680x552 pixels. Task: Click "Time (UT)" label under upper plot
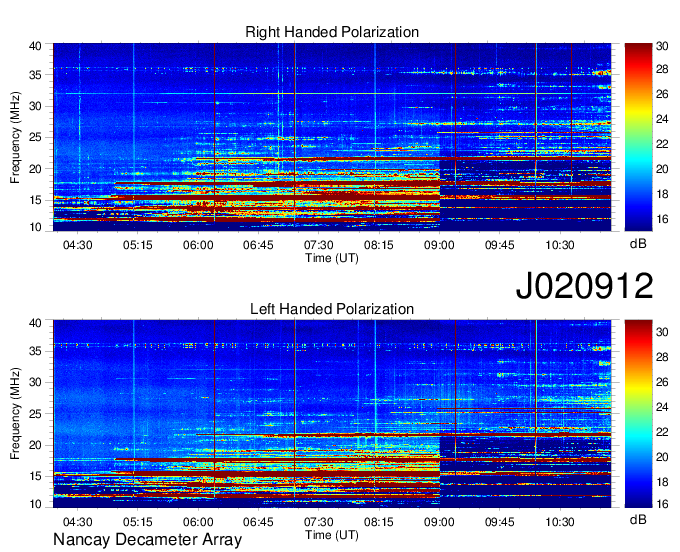[x=332, y=258]
